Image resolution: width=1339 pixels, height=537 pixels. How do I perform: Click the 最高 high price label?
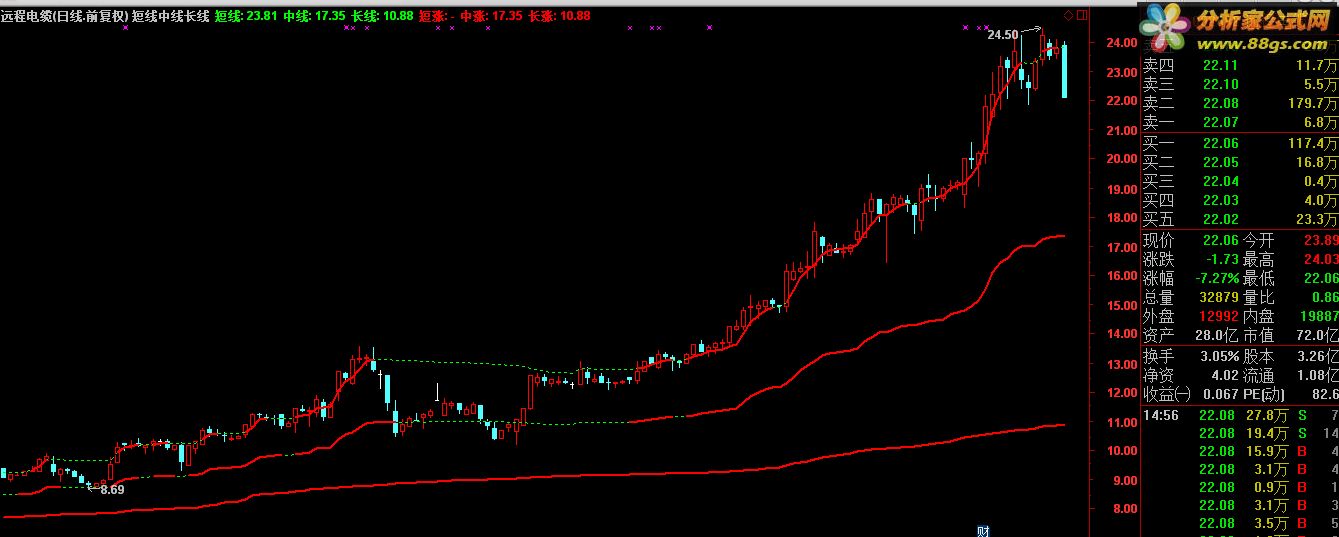point(1259,259)
